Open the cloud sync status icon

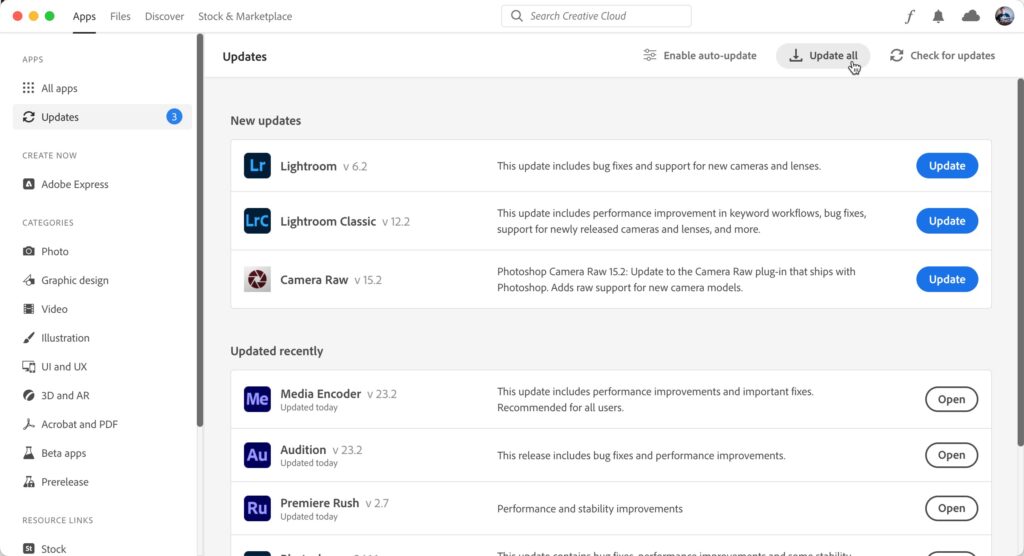[970, 16]
